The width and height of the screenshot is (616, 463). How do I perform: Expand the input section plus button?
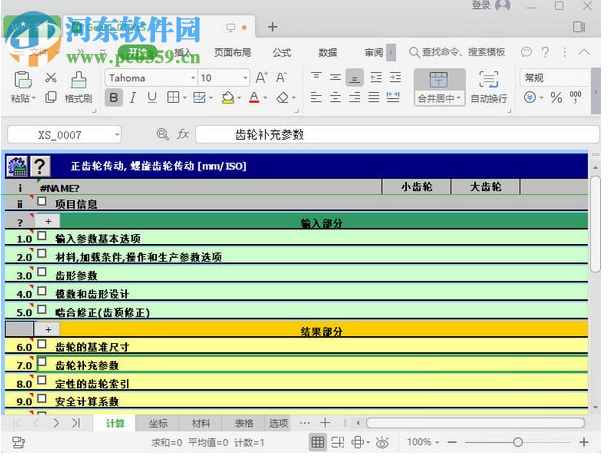(x=48, y=221)
